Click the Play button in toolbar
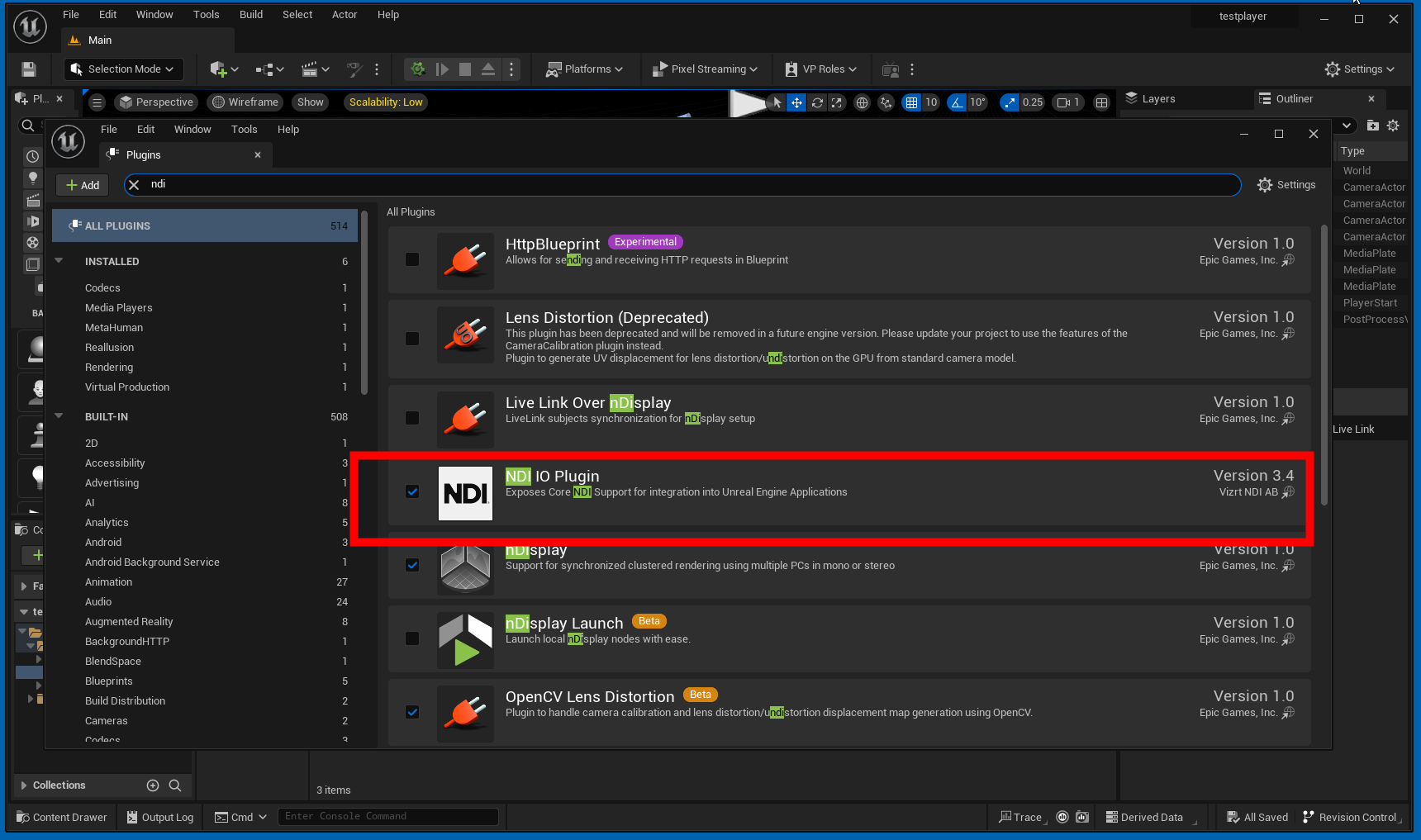1421x840 pixels. click(x=442, y=69)
